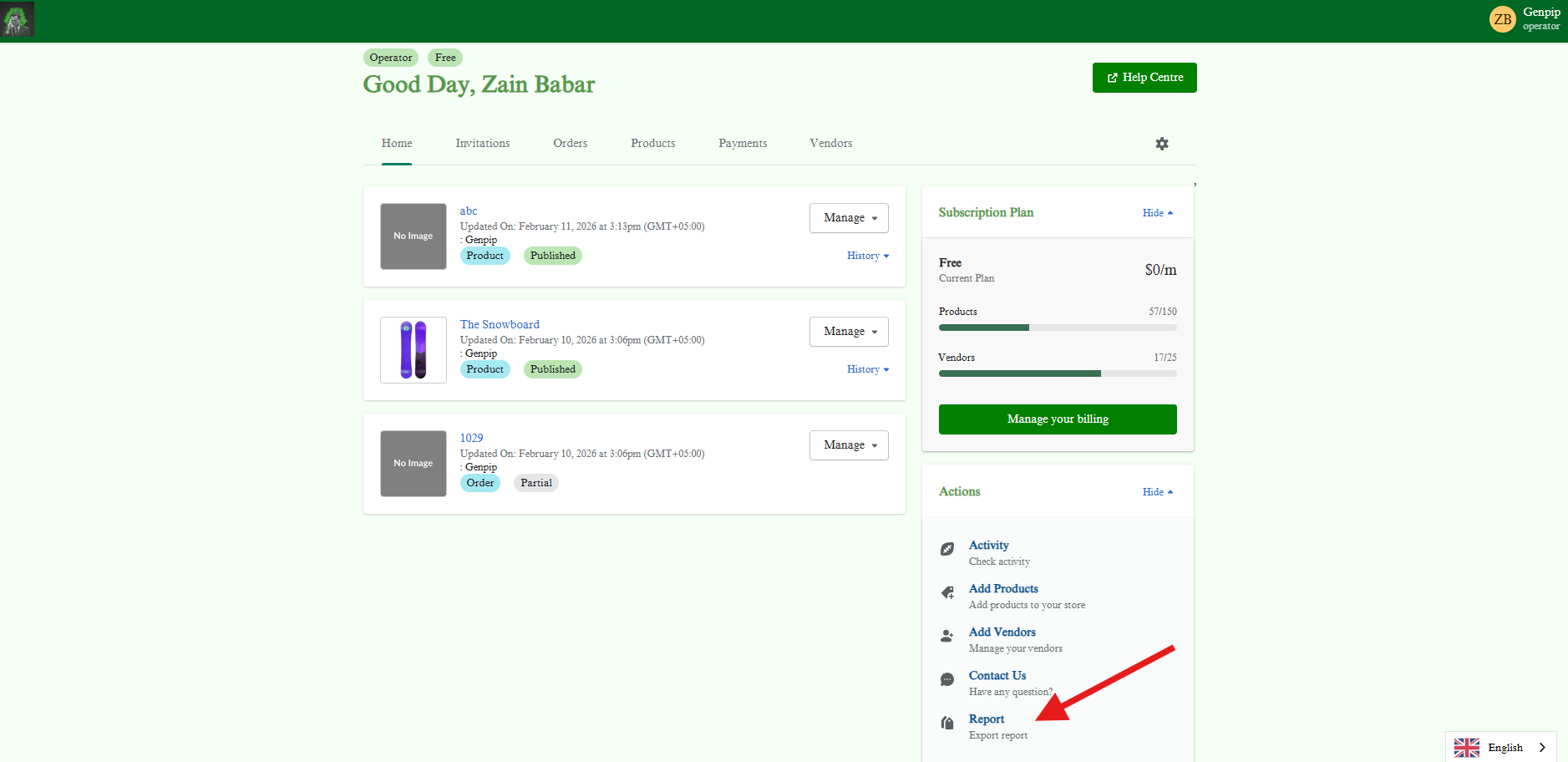The width and height of the screenshot is (1568, 762).
Task: Click the store logo in top-left corner
Action: [x=18, y=19]
